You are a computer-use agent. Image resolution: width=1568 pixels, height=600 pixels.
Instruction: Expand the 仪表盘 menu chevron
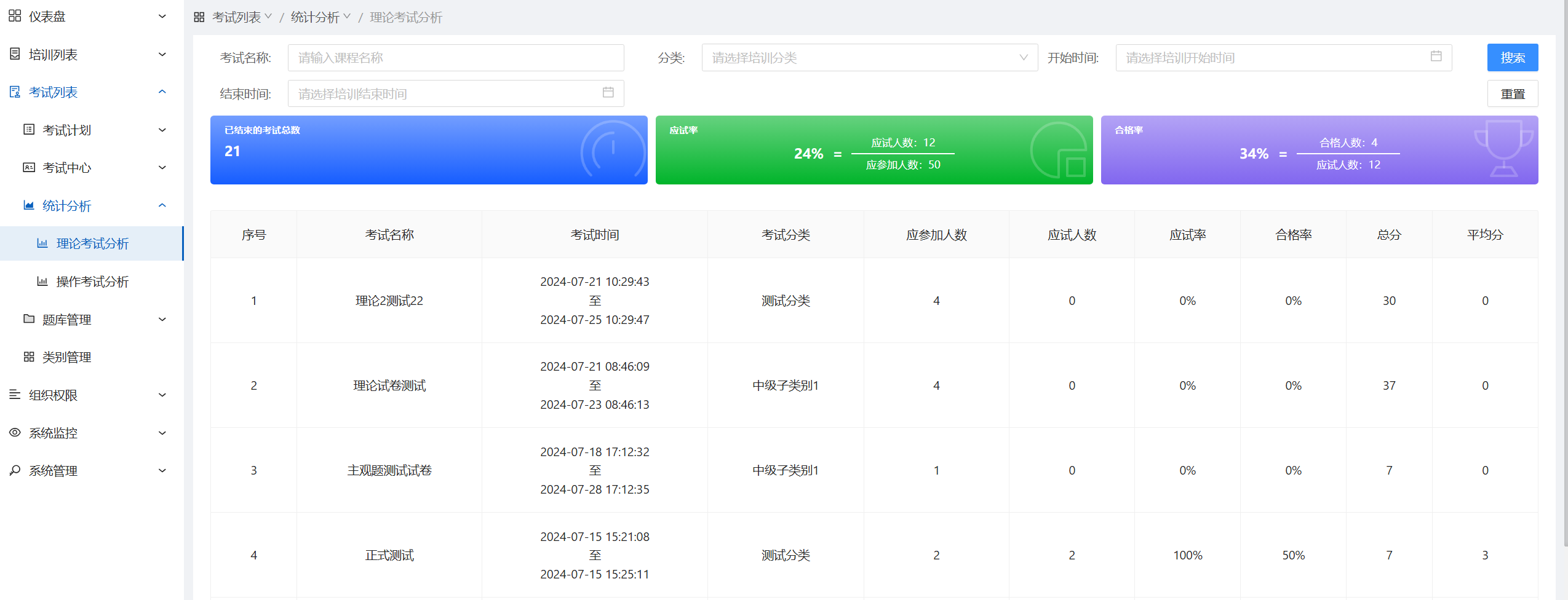[x=162, y=16]
